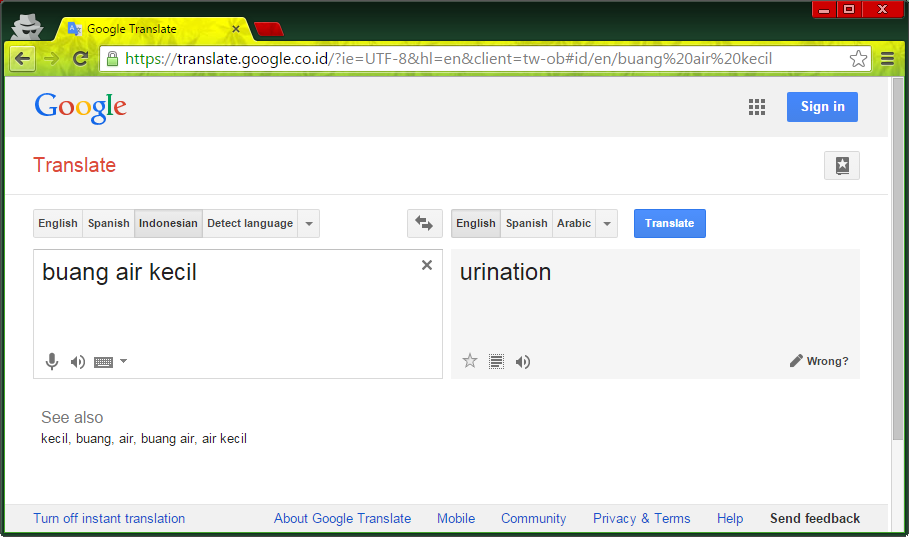Select Indonesian as source language
The width and height of the screenshot is (909, 537).
[168, 223]
